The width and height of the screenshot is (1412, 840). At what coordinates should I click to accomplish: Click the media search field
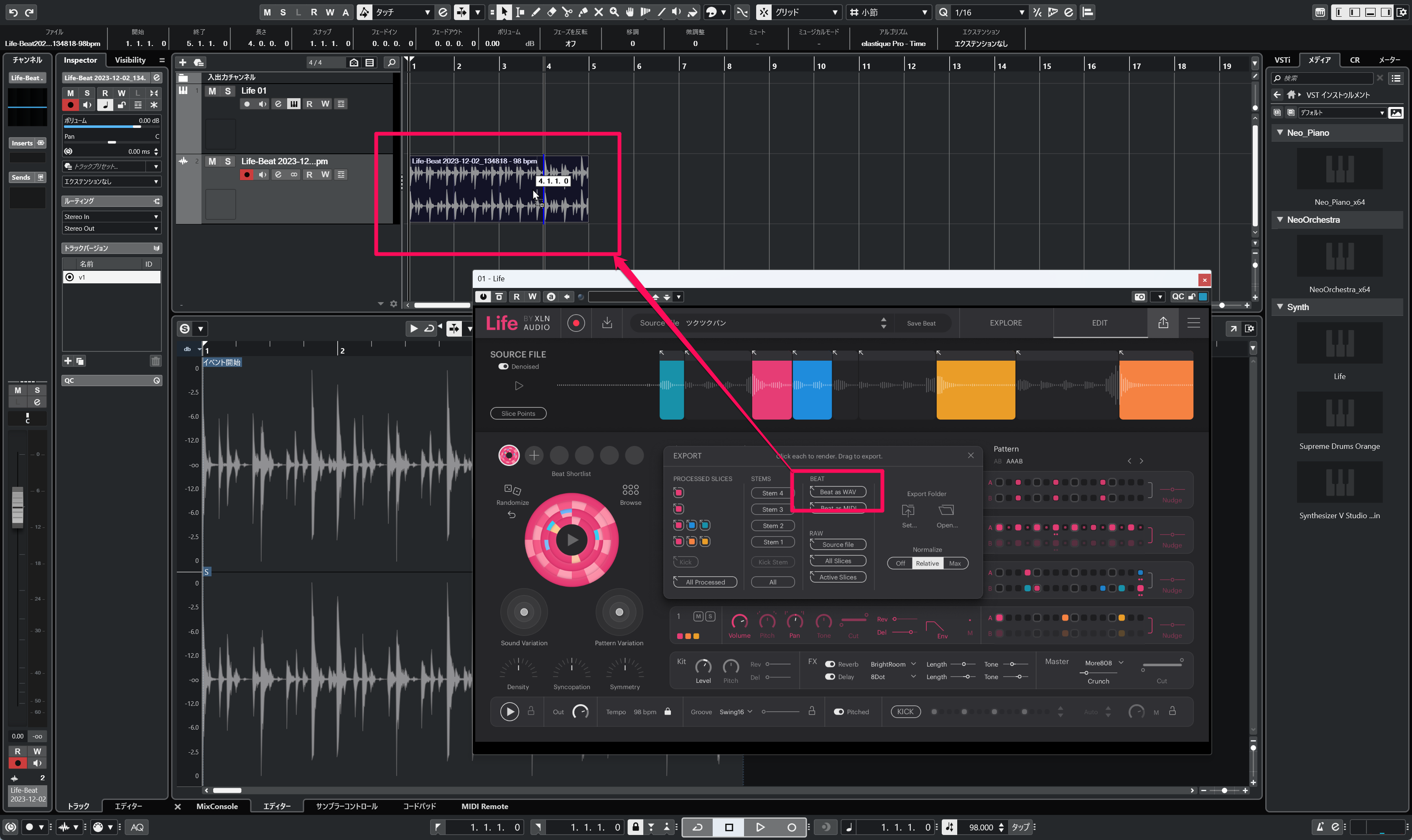point(1323,78)
